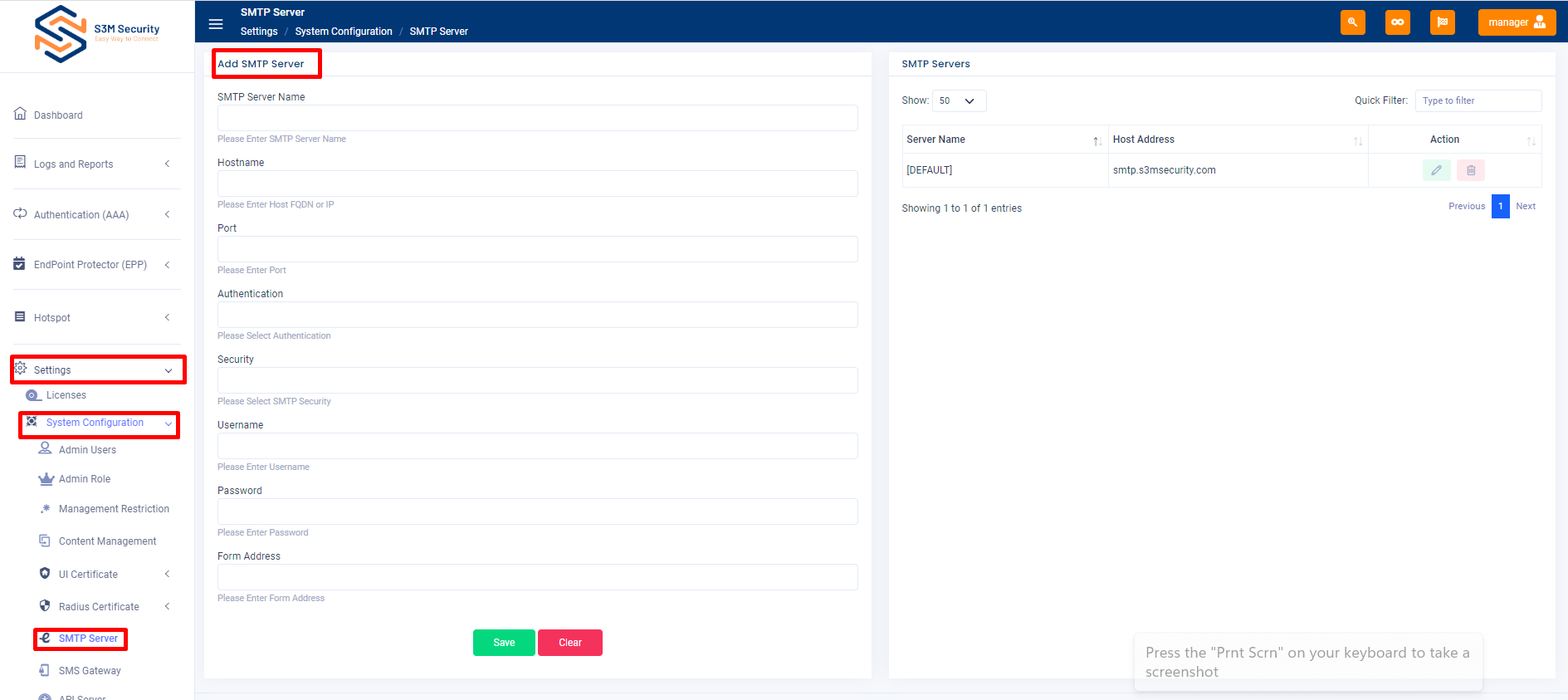Click the Admin Users person icon

click(x=46, y=448)
